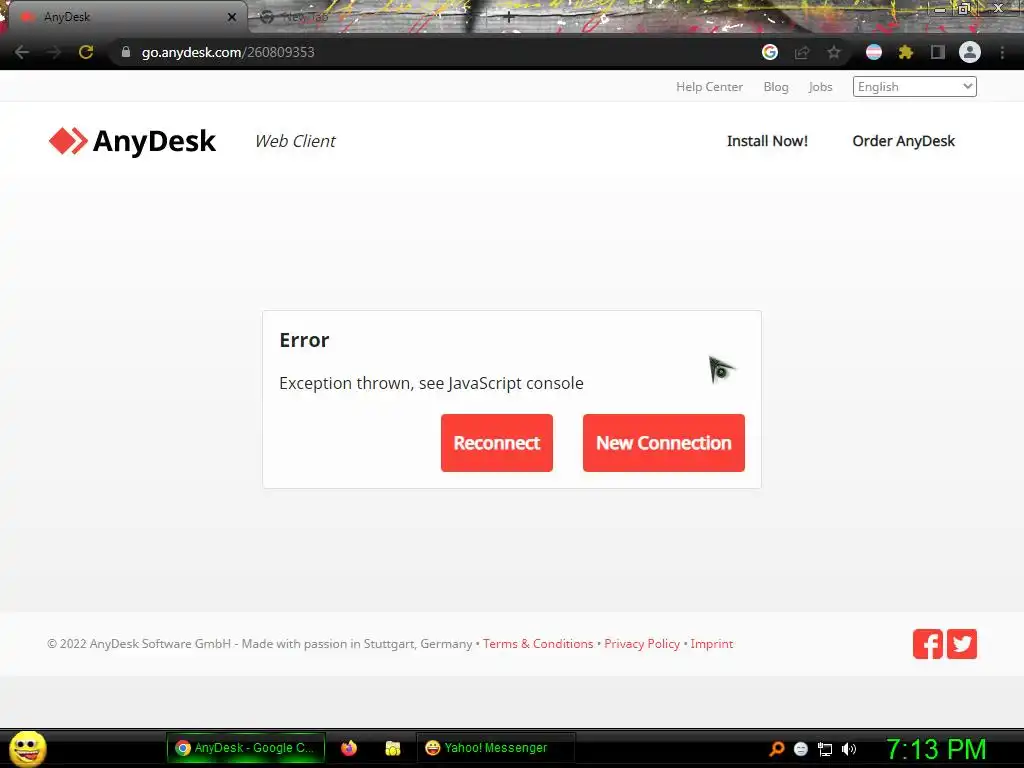The image size is (1024, 768).
Task: Minimize the browser window
Action: pos(940,9)
